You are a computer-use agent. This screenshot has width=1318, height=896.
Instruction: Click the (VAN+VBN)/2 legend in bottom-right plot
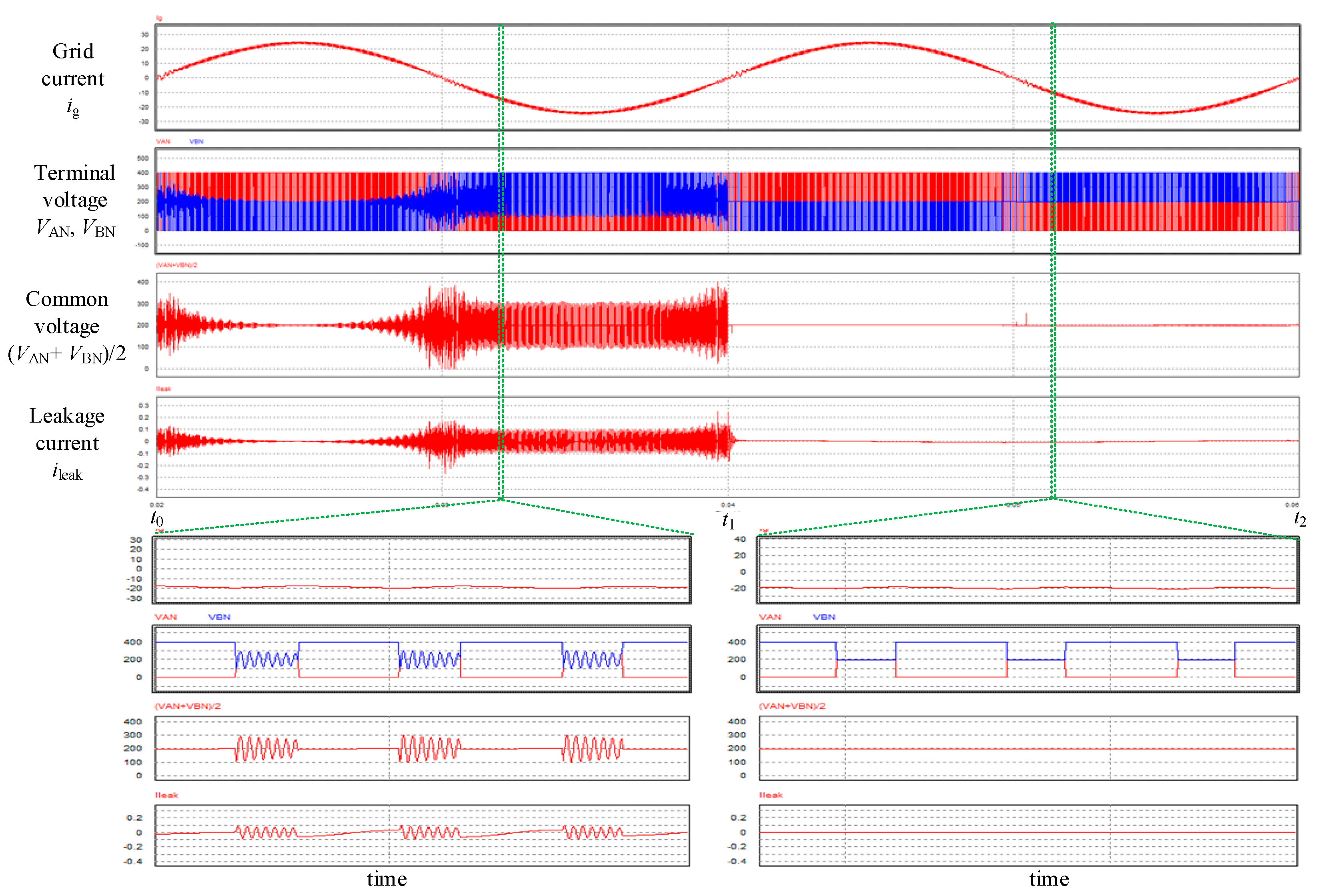tap(792, 706)
